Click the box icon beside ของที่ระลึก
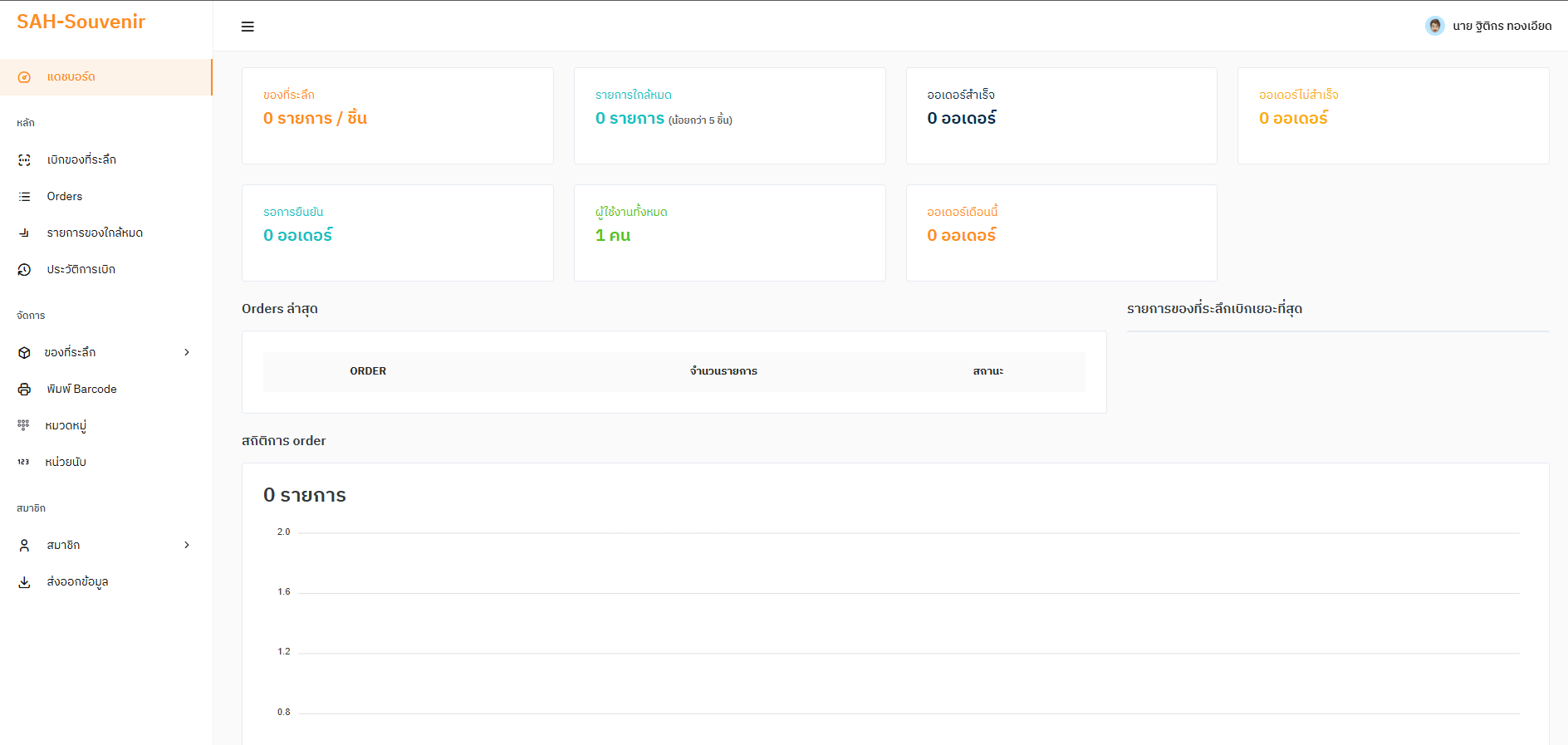This screenshot has width=1568, height=745. click(24, 353)
